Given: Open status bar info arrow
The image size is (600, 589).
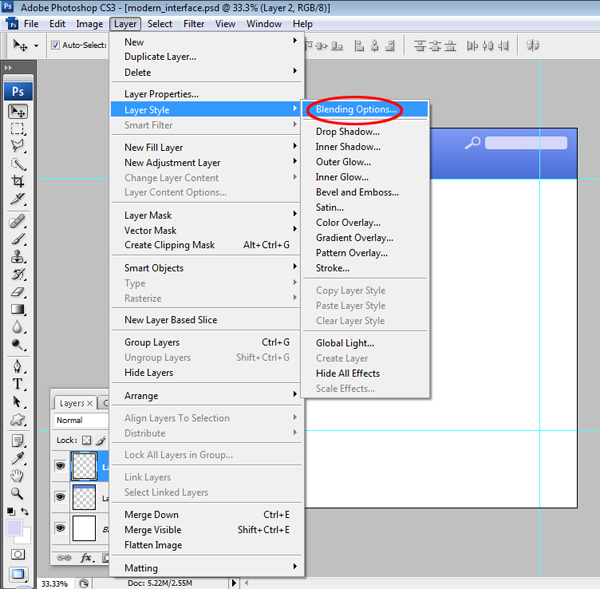Looking at the screenshot, I should (x=234, y=583).
